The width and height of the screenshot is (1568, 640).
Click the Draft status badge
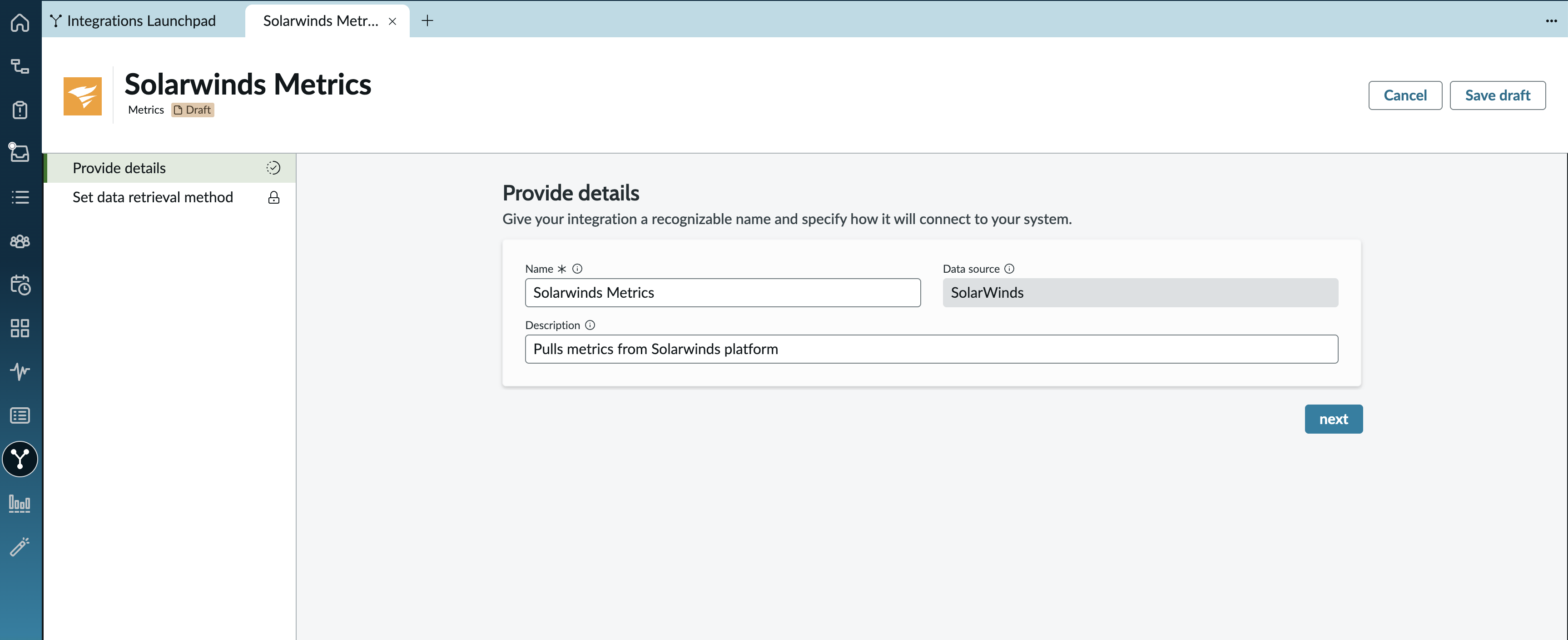coord(192,110)
